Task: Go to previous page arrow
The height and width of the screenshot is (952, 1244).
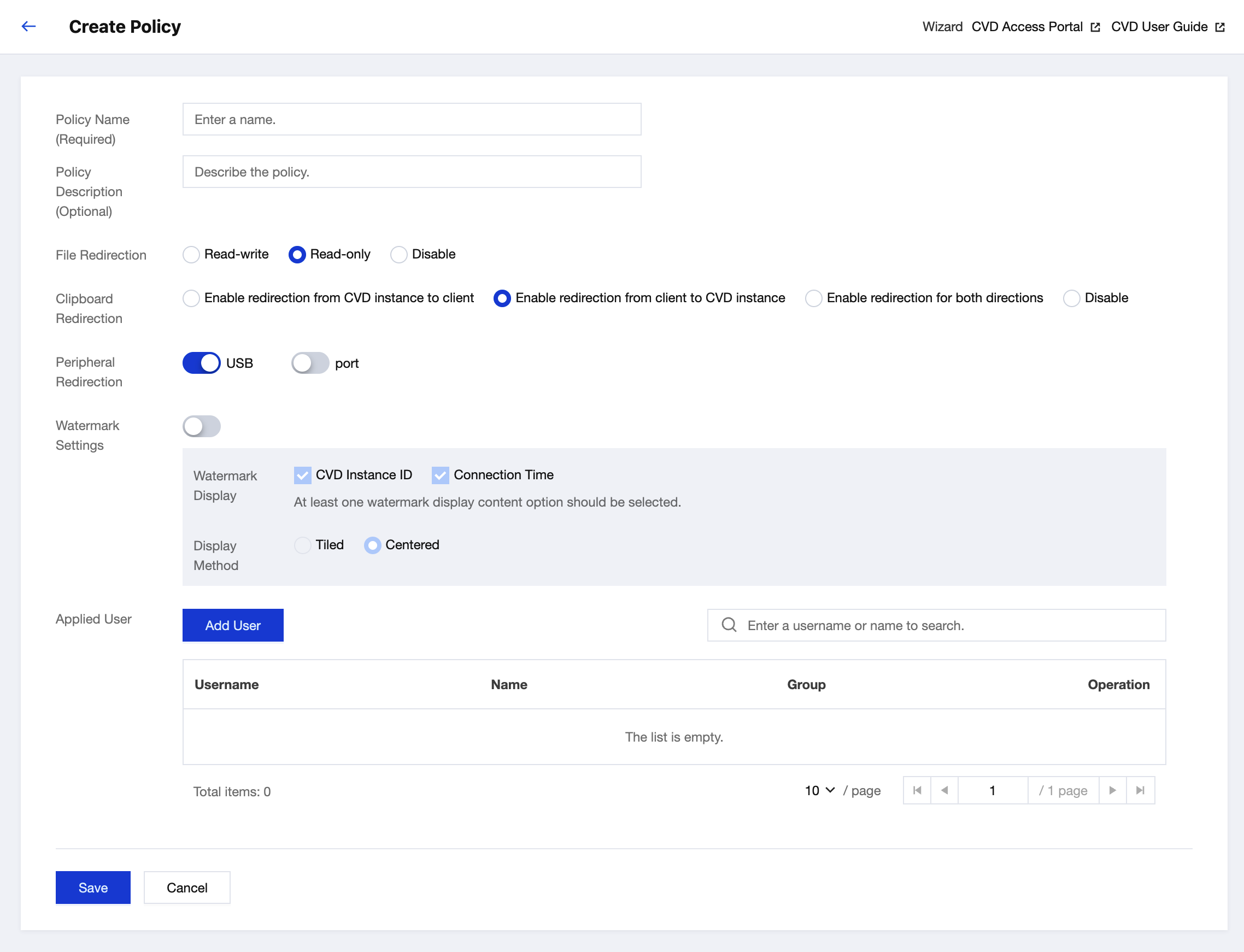Action: (944, 790)
